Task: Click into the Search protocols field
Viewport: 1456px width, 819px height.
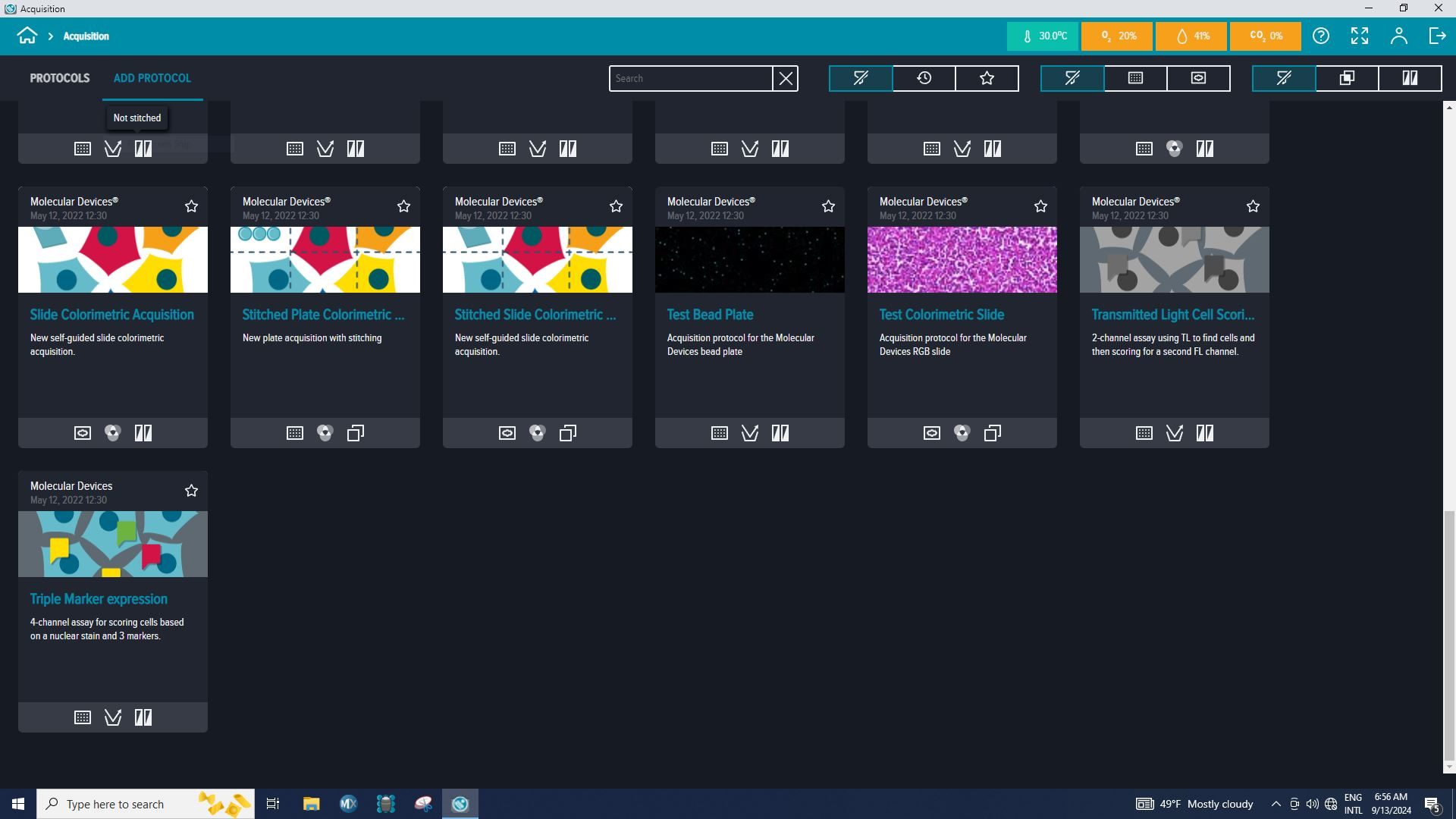Action: point(691,78)
